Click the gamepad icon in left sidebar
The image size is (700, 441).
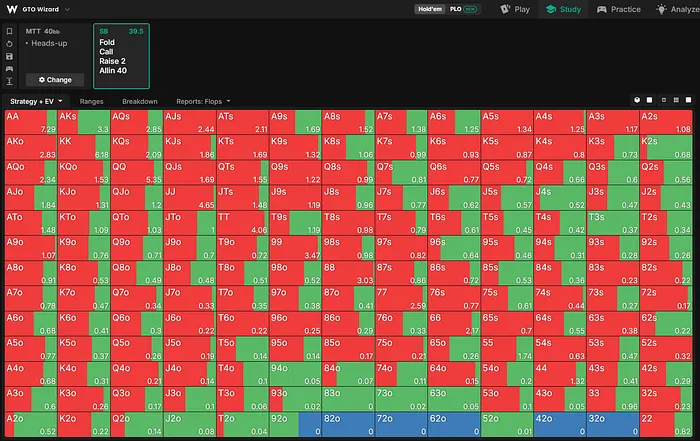click(9, 69)
